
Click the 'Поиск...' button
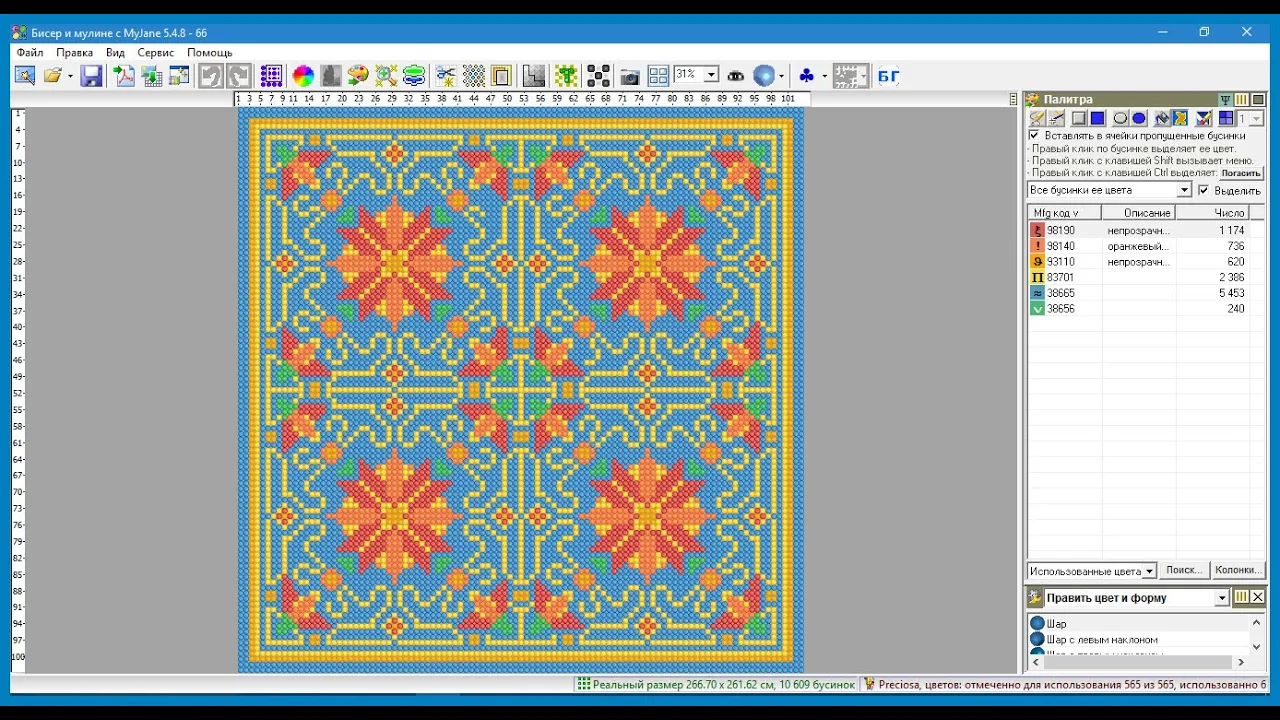[x=1183, y=570]
